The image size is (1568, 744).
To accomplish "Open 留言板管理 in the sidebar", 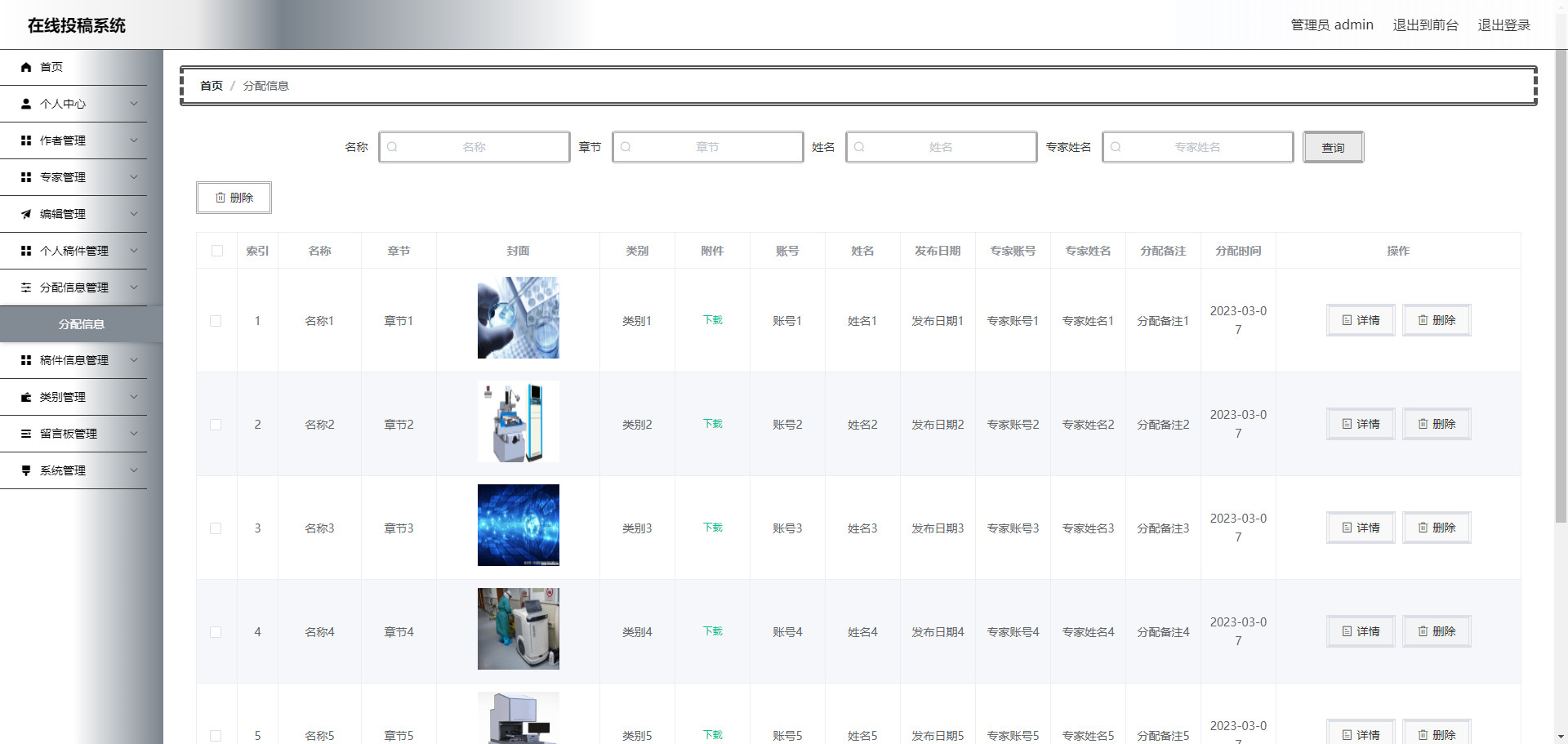I will 73,434.
